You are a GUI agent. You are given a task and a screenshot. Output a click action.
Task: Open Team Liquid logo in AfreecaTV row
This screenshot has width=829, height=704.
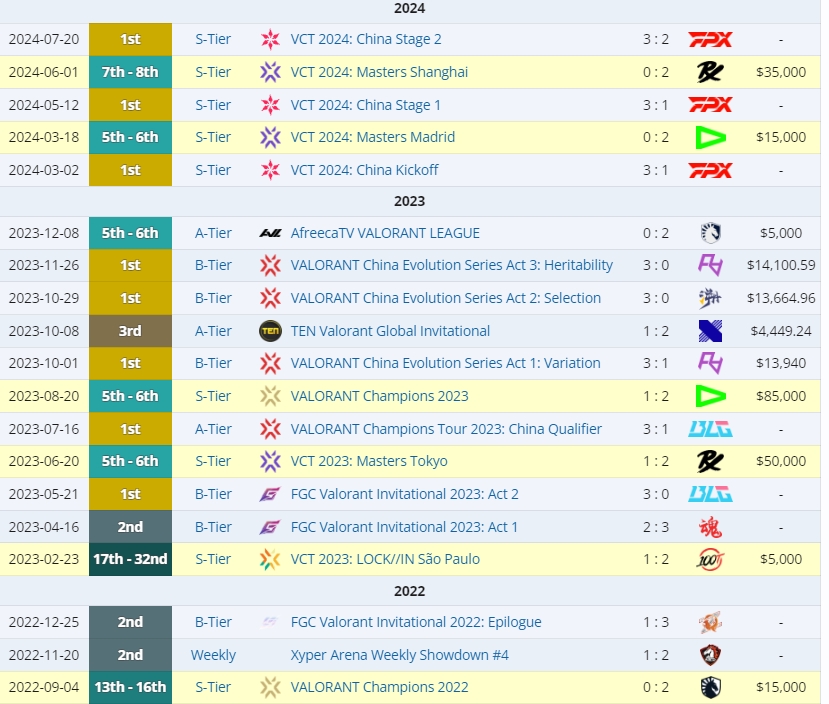(x=710, y=233)
